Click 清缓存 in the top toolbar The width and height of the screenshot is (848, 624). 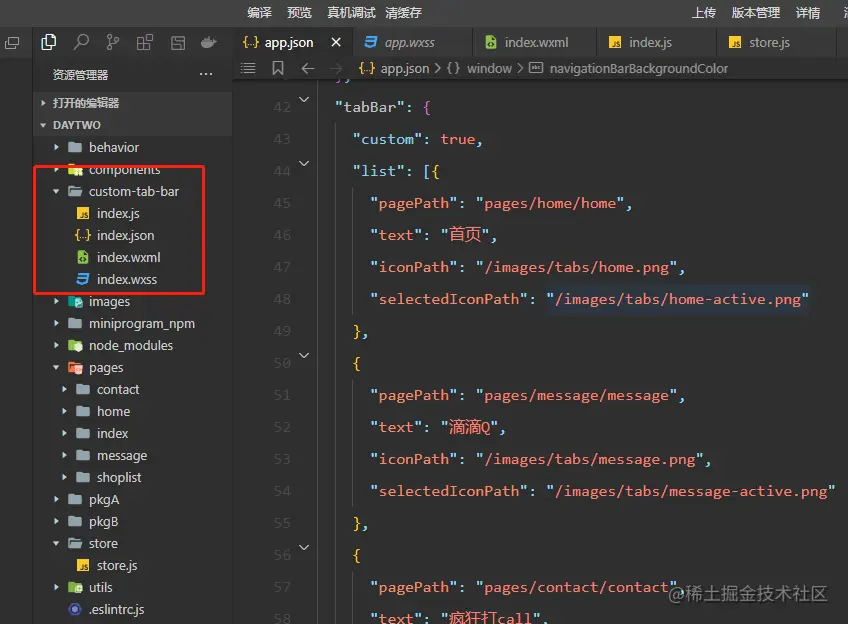click(x=403, y=12)
